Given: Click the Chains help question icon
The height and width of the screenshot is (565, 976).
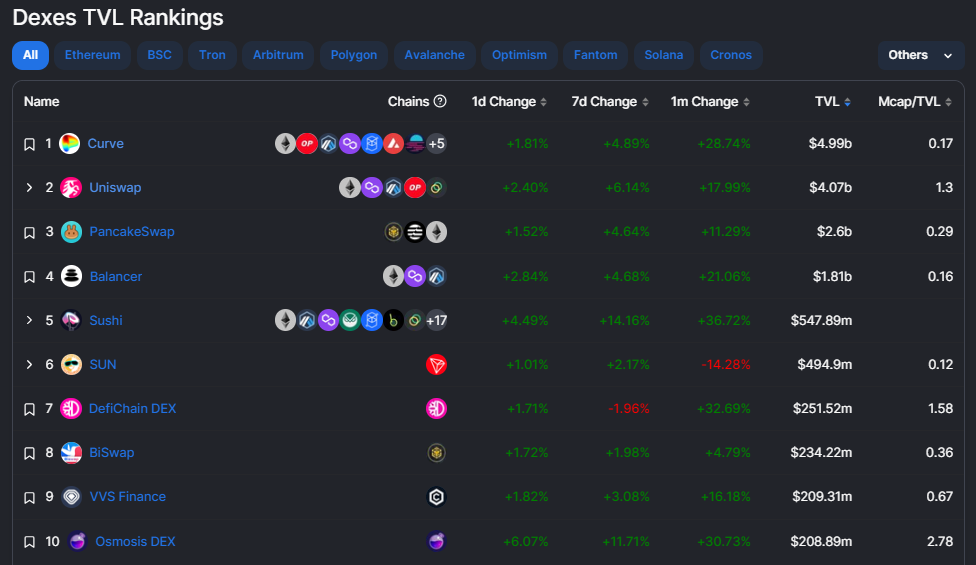Looking at the screenshot, I should point(440,101).
